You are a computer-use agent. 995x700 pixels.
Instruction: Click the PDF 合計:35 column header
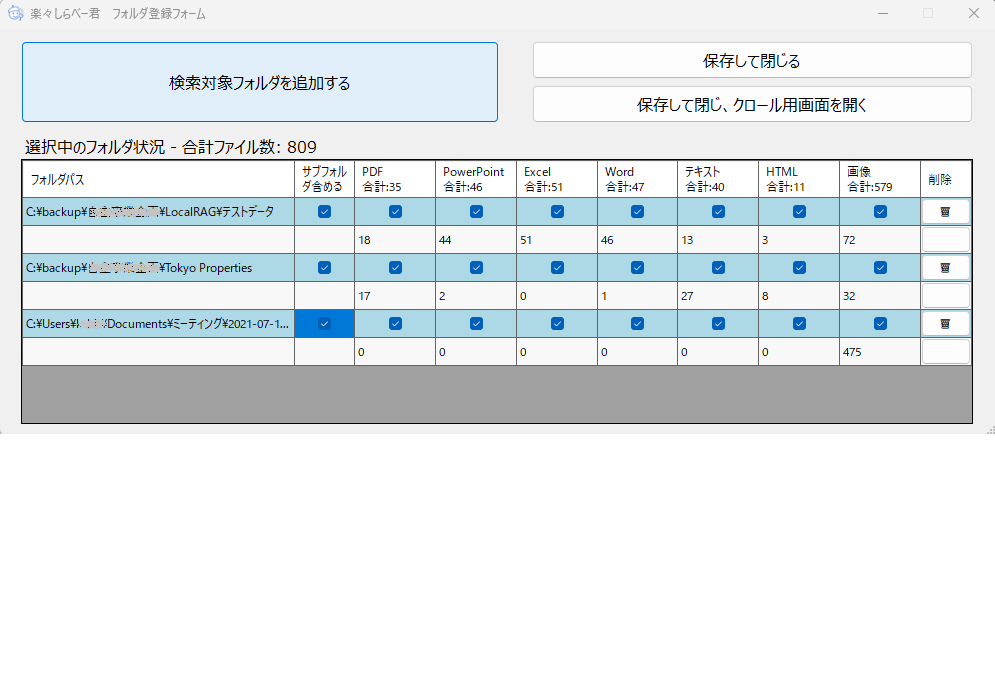pyautogui.click(x=394, y=178)
